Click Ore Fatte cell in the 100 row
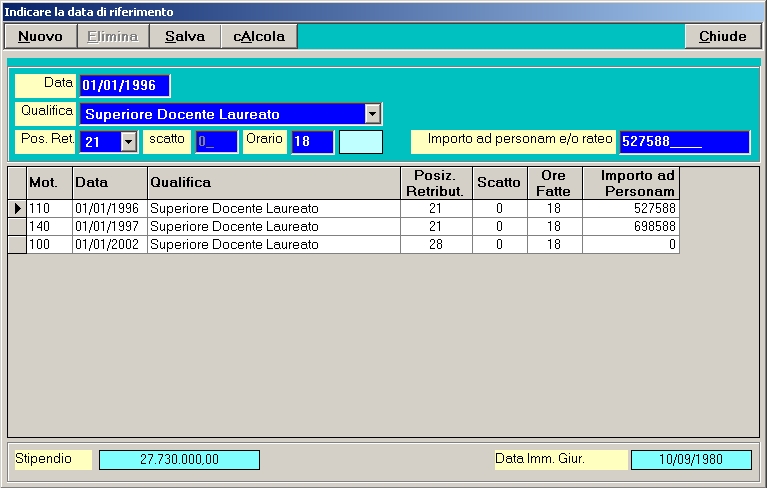The height and width of the screenshot is (488, 767). tap(555, 244)
